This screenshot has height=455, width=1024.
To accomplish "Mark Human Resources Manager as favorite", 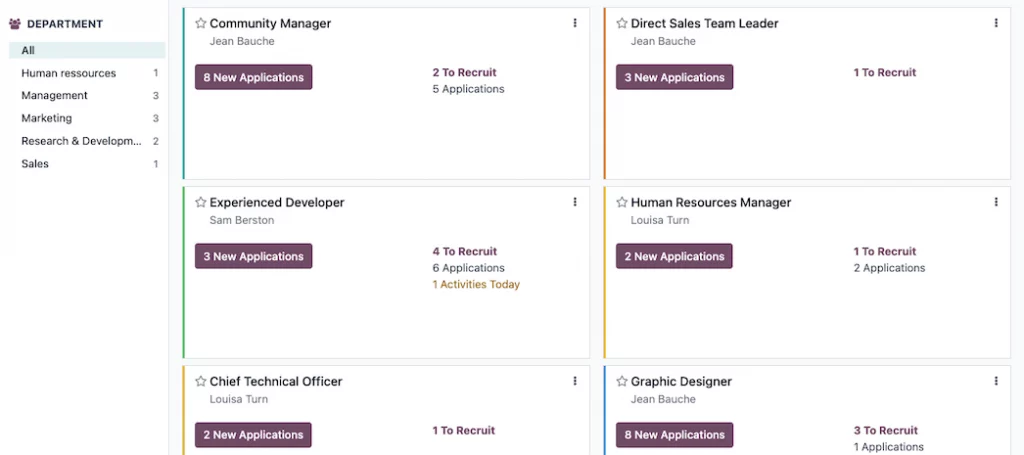I will [622, 202].
